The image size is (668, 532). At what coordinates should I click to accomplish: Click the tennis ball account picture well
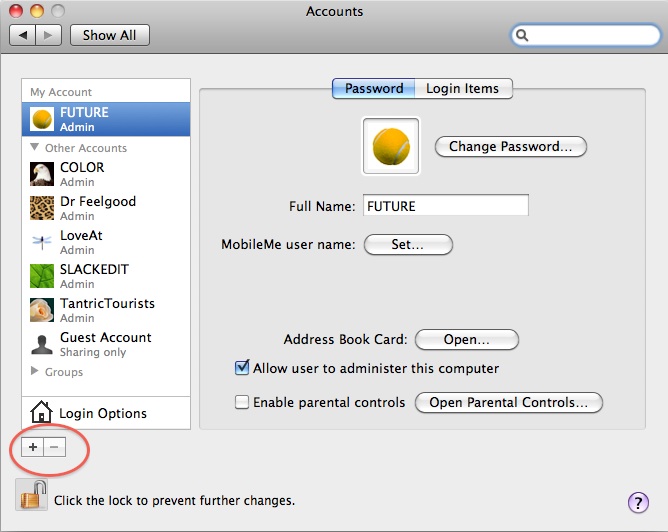pos(391,146)
